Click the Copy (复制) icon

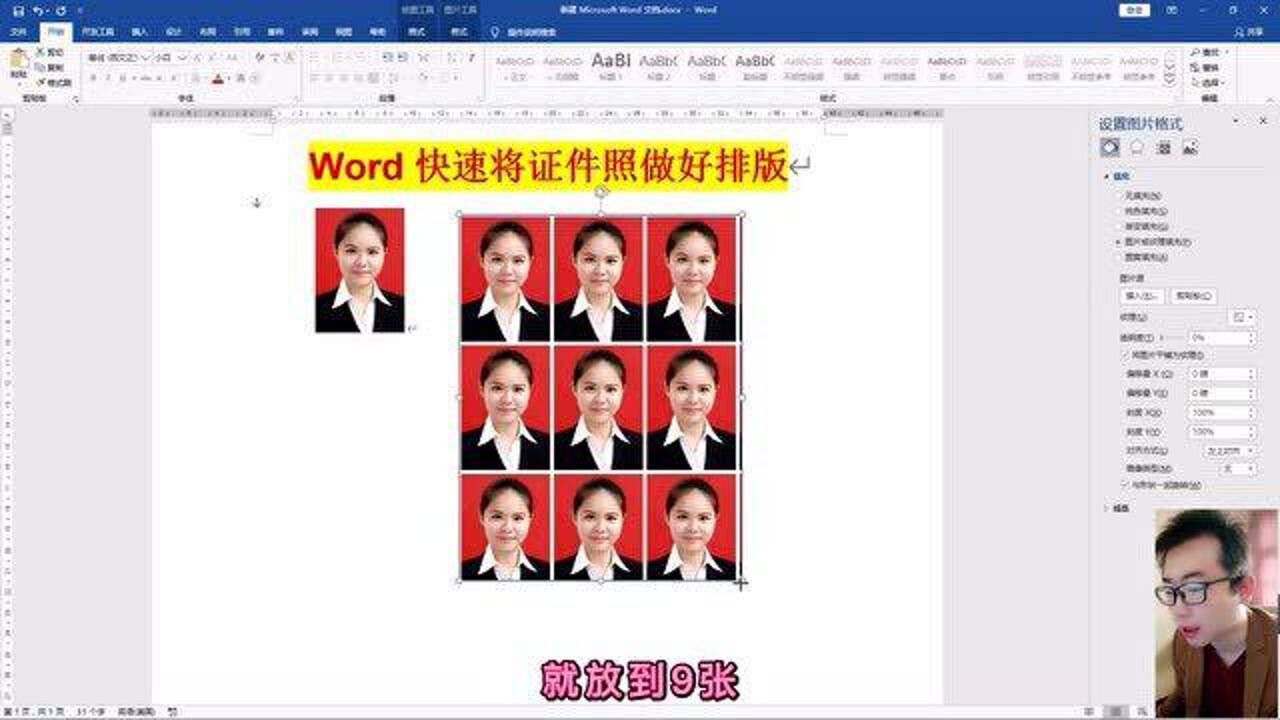(40, 67)
